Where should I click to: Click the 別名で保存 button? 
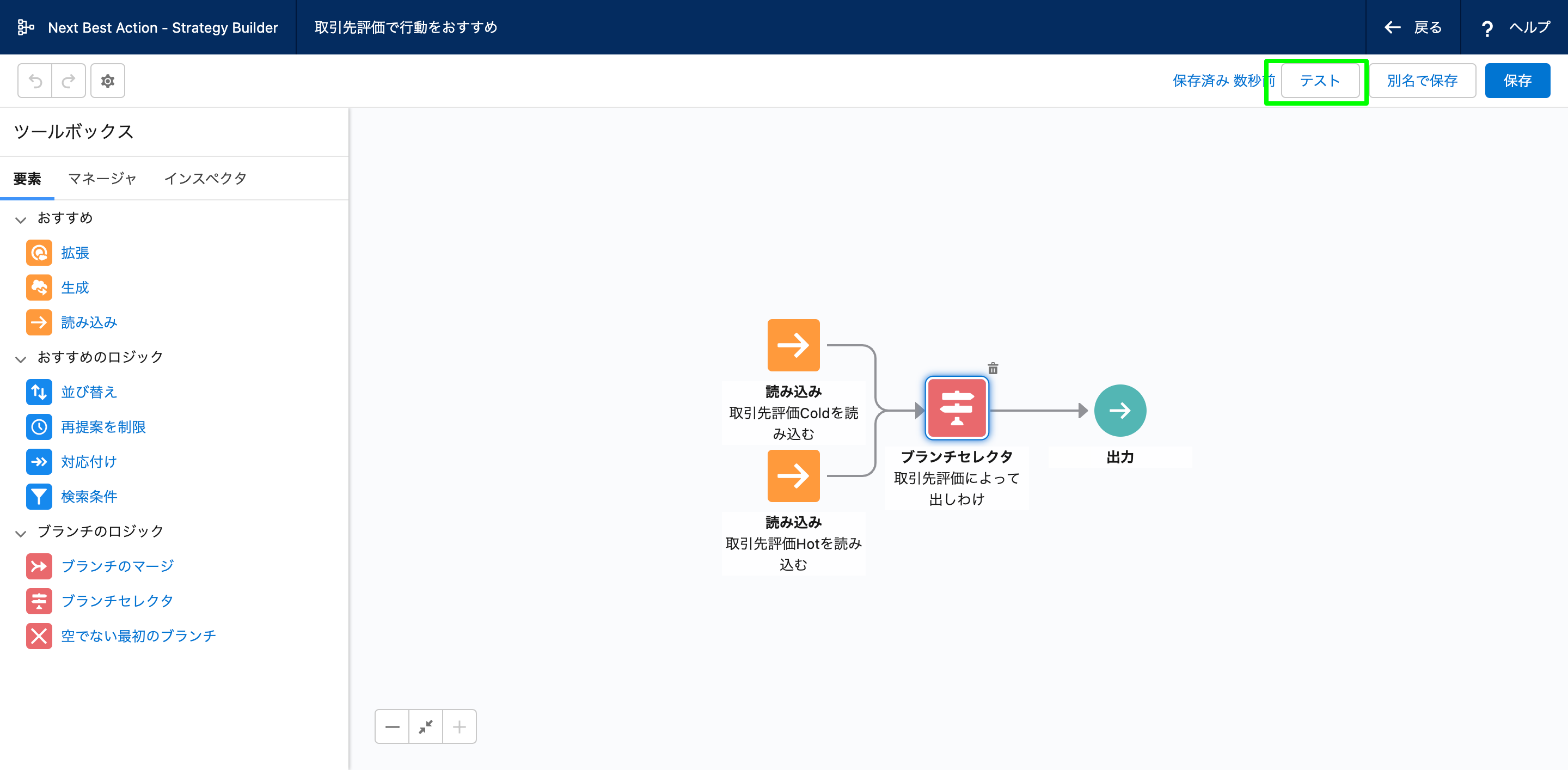point(1422,81)
